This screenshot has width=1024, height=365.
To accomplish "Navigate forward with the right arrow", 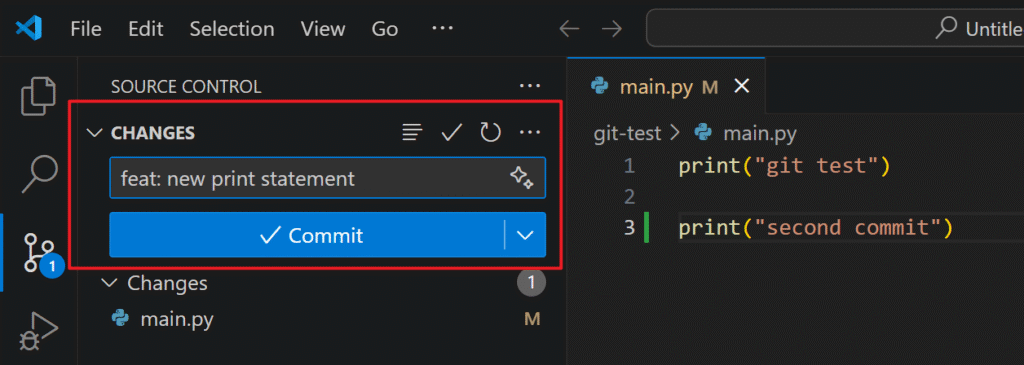I will (611, 29).
